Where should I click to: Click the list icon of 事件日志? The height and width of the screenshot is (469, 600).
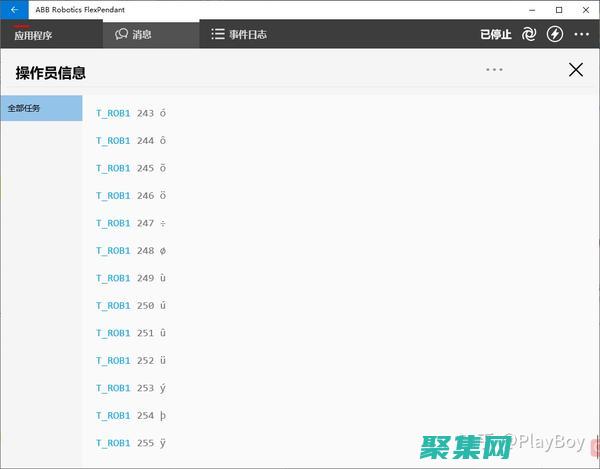217,34
